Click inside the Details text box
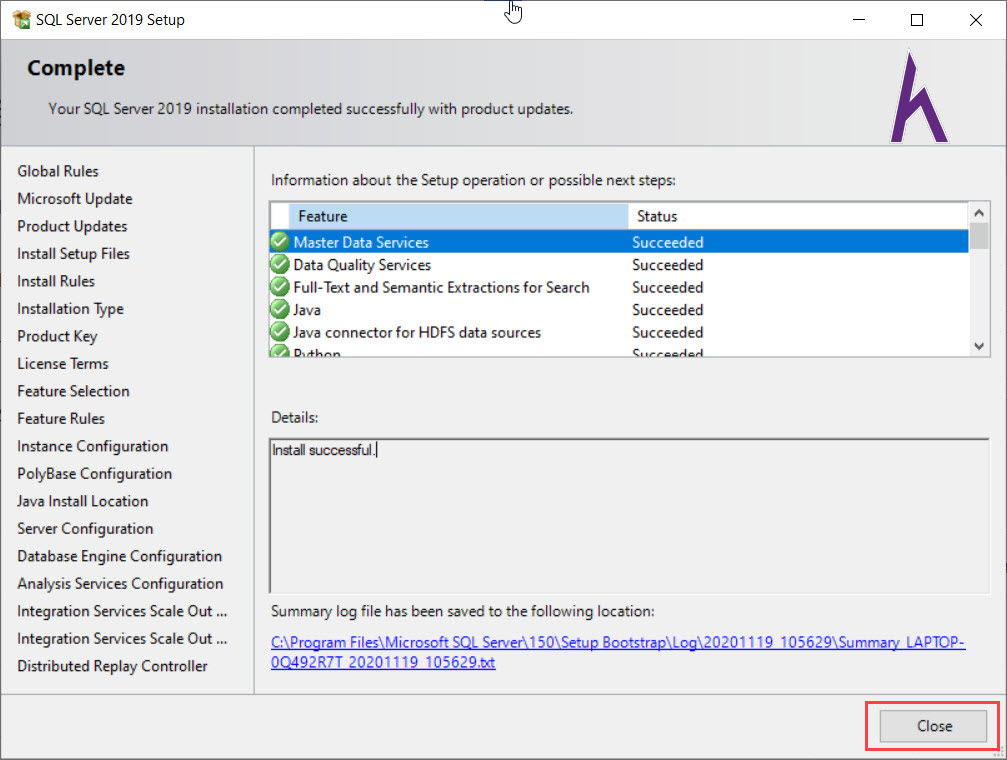Image resolution: width=1007 pixels, height=760 pixels. (629, 516)
